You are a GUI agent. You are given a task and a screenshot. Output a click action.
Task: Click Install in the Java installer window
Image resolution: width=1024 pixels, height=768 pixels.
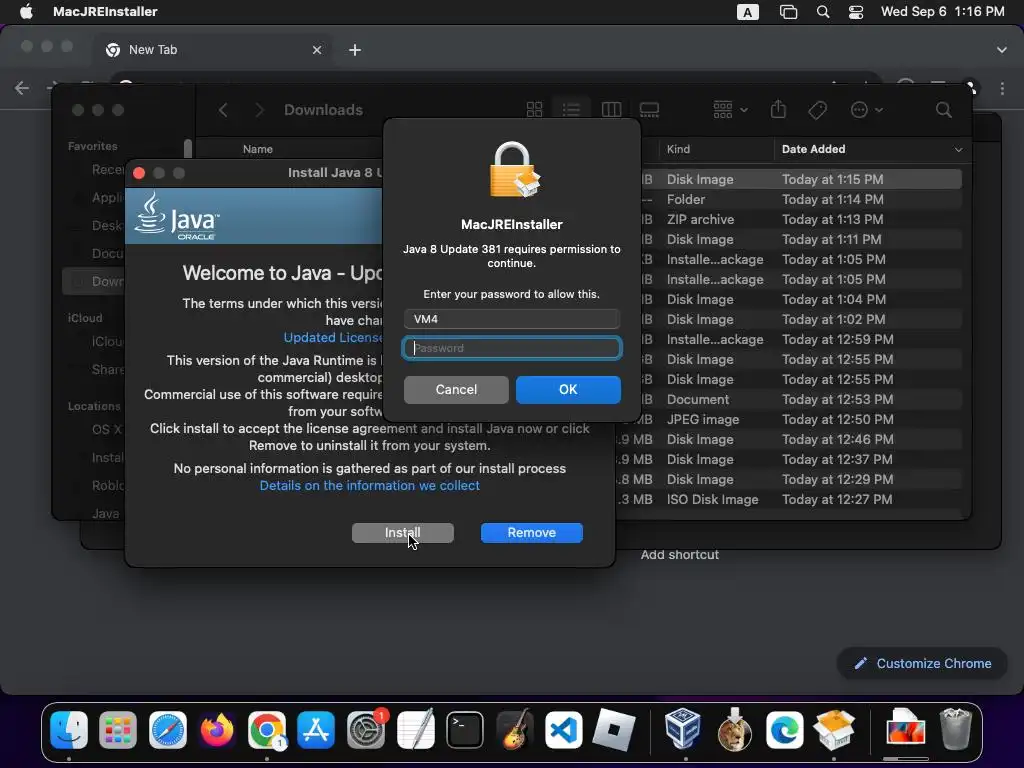[402, 532]
